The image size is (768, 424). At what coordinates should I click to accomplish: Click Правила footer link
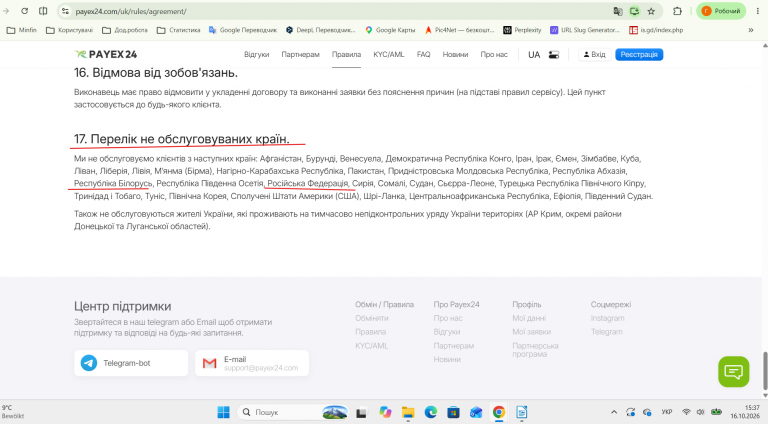point(370,332)
